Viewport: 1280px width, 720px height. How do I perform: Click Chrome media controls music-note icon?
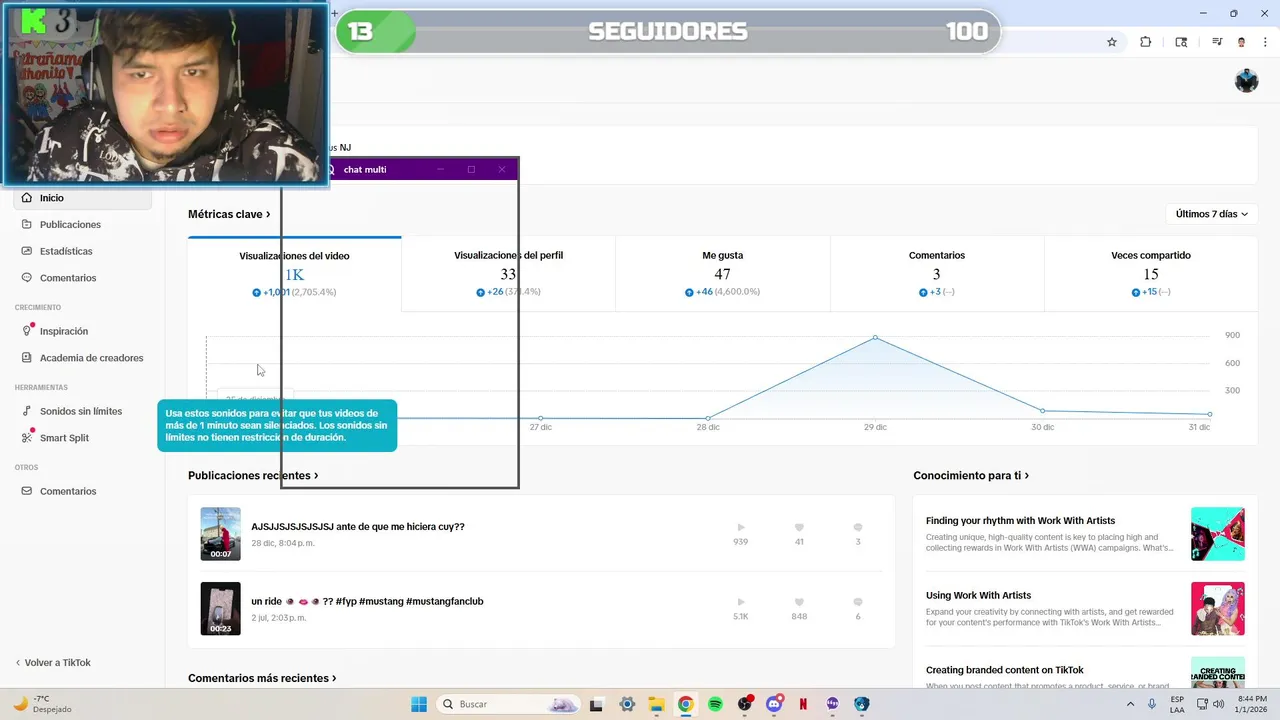click(x=1217, y=42)
